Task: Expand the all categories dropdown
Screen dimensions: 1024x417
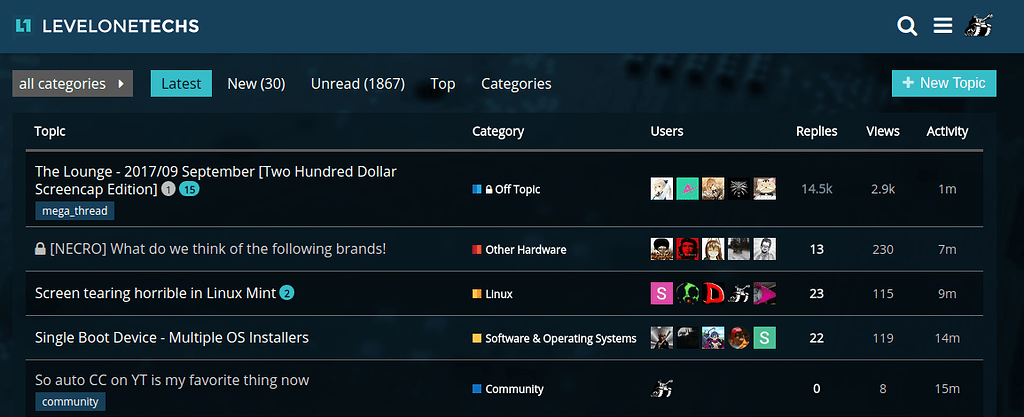Action: tap(72, 84)
